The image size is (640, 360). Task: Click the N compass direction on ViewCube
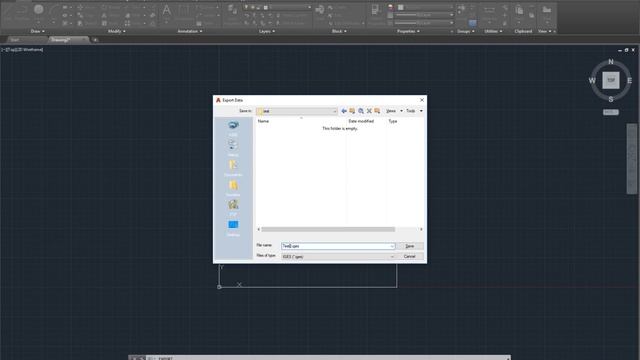tap(611, 62)
